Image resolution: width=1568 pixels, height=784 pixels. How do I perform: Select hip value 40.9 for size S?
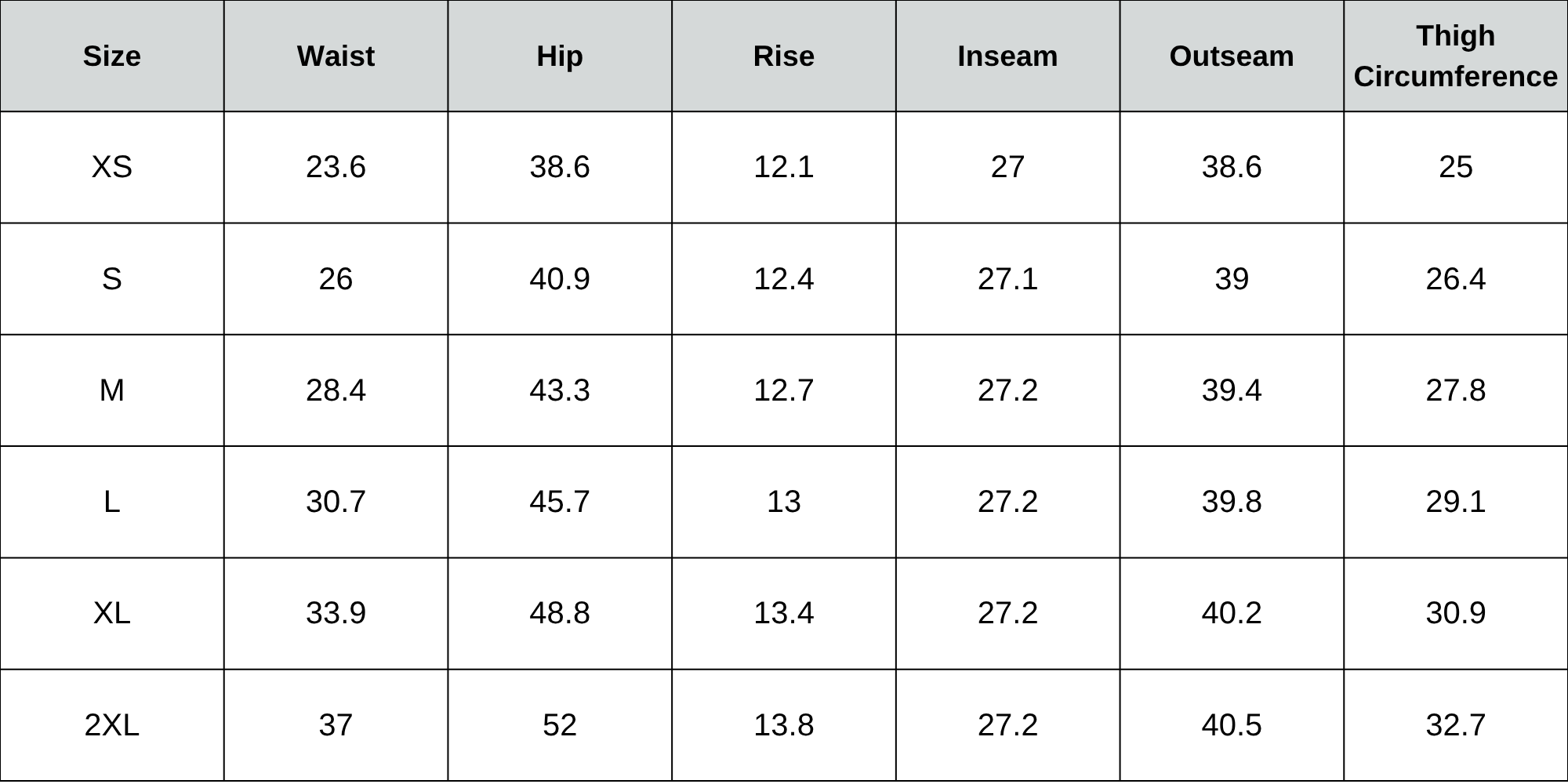560,279
